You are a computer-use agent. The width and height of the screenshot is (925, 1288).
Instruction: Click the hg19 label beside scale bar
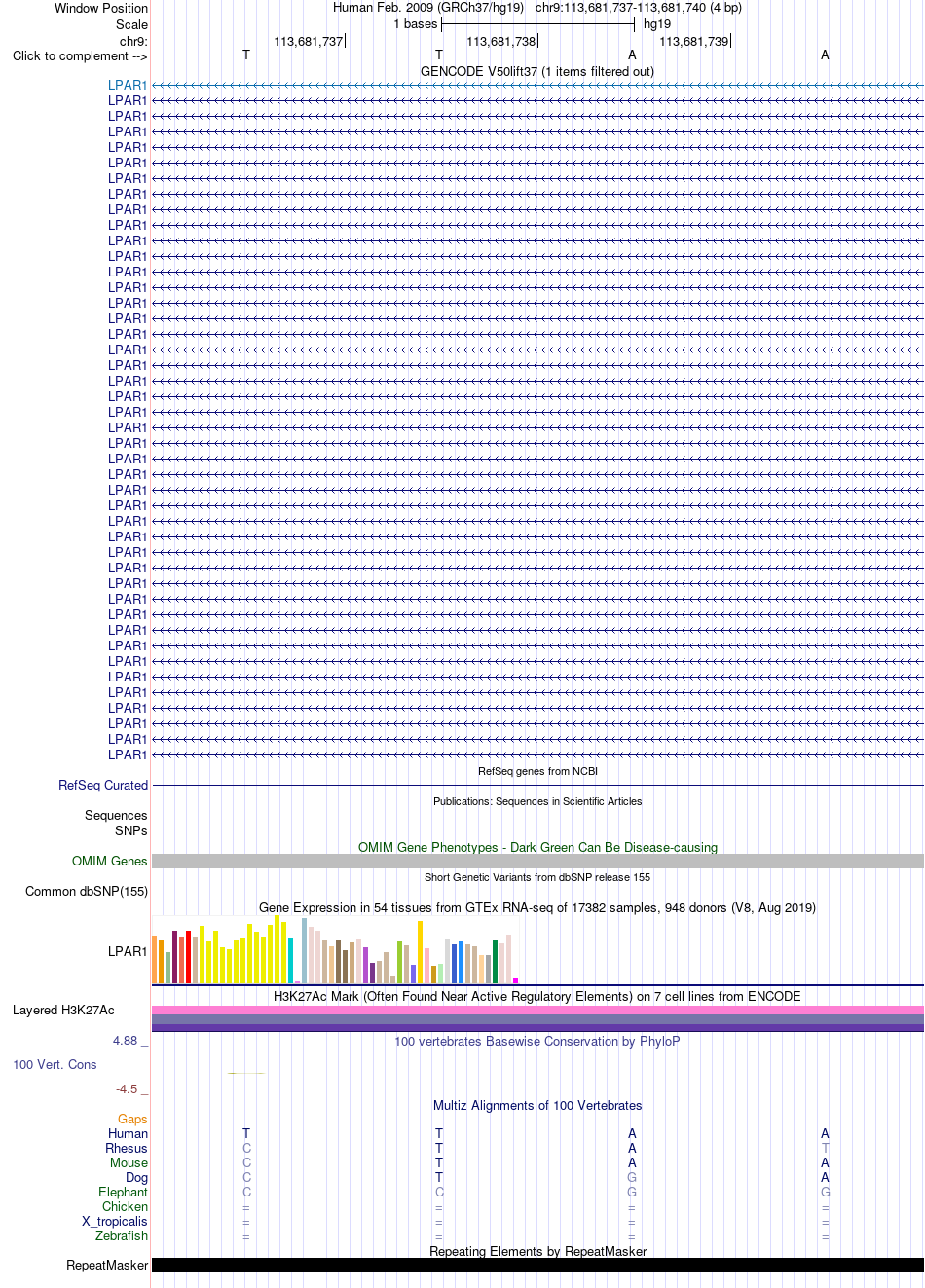[x=657, y=24]
